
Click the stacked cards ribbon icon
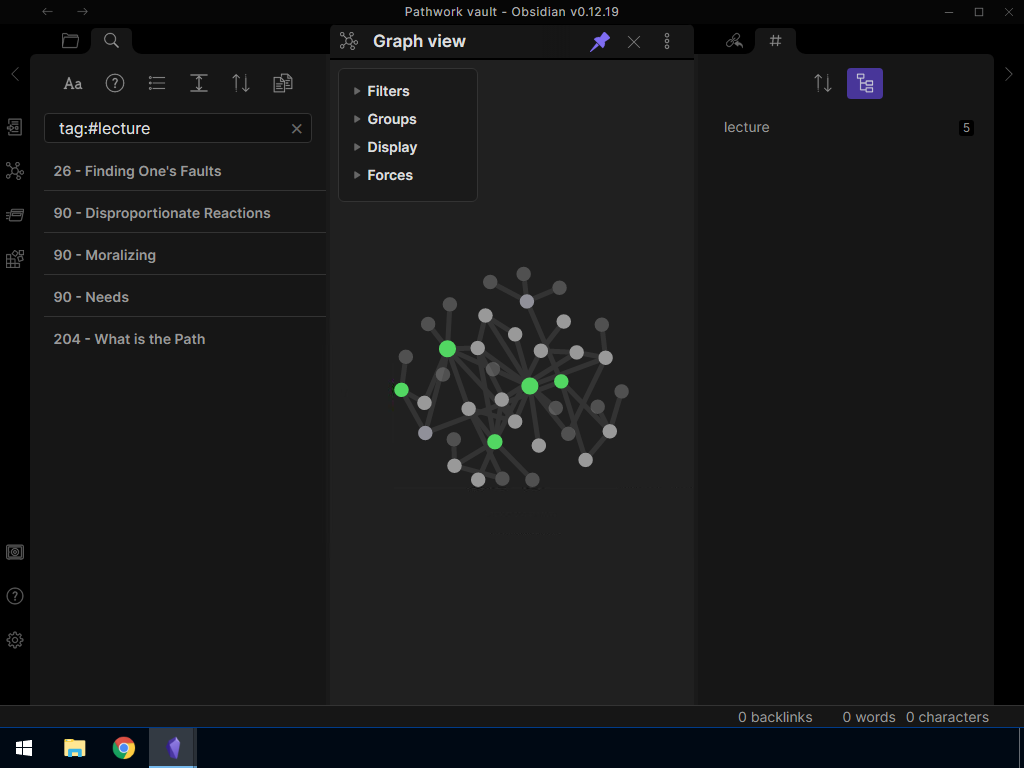pos(15,215)
